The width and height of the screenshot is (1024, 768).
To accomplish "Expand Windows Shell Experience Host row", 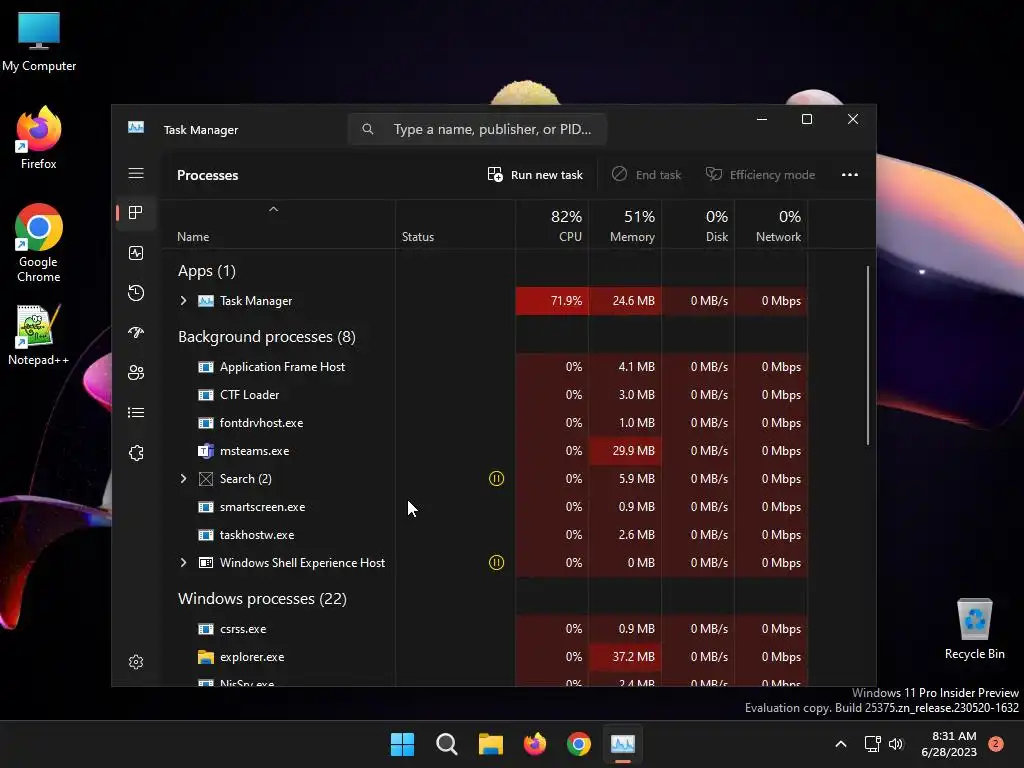I will [x=184, y=562].
